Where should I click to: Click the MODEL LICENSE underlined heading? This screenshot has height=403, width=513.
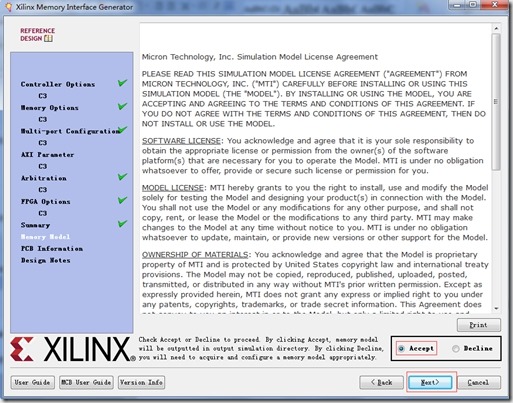point(173,188)
